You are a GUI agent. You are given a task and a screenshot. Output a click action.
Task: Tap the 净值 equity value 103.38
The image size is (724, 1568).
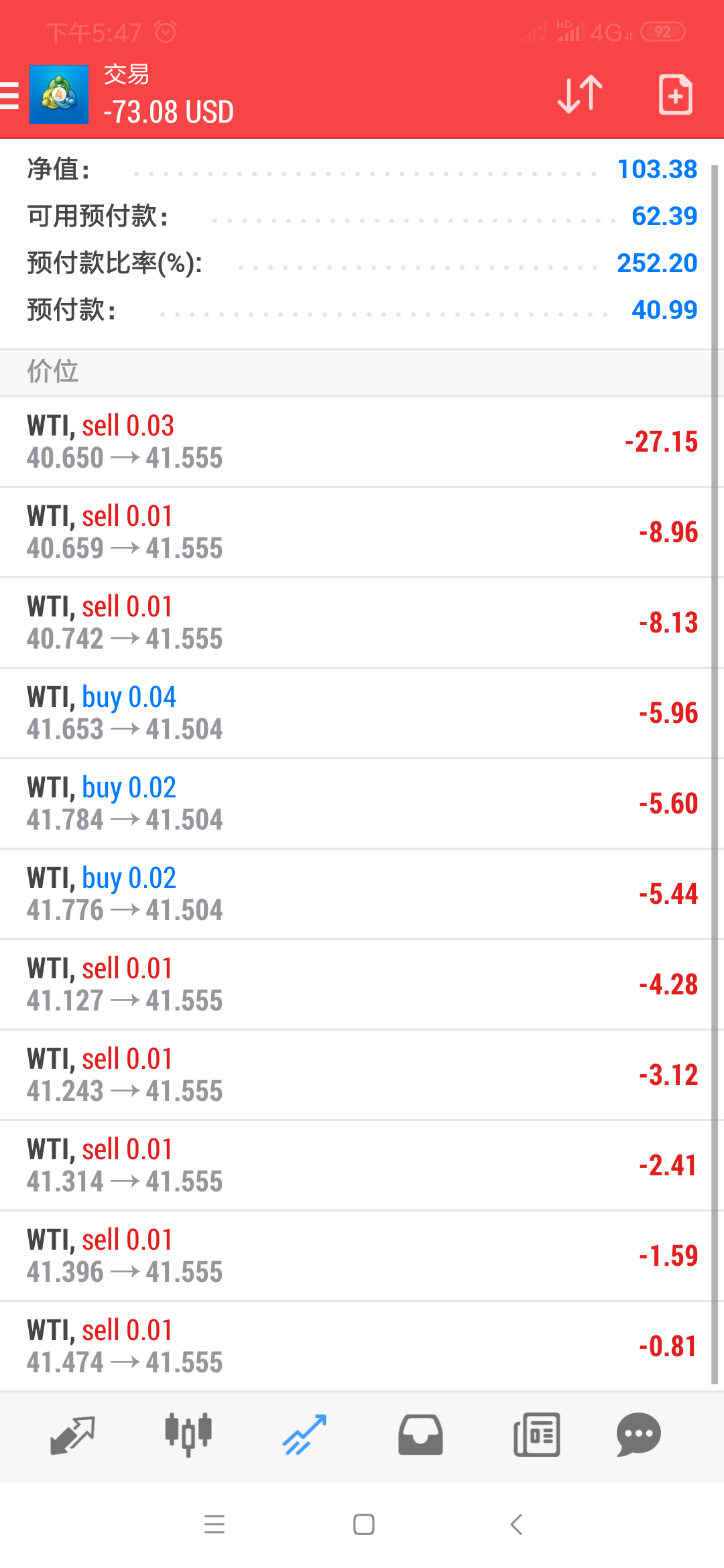pyautogui.click(x=657, y=170)
